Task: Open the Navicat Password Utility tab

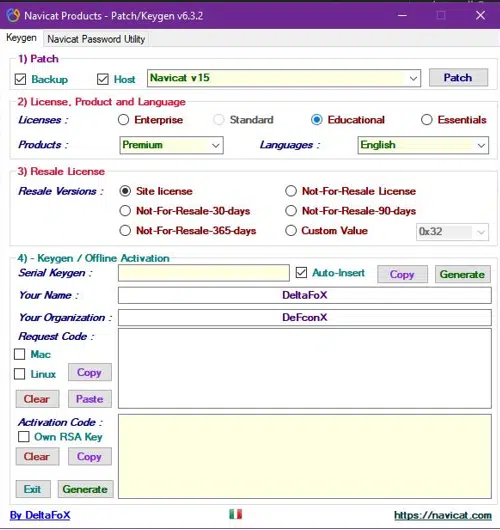Action: point(96,39)
